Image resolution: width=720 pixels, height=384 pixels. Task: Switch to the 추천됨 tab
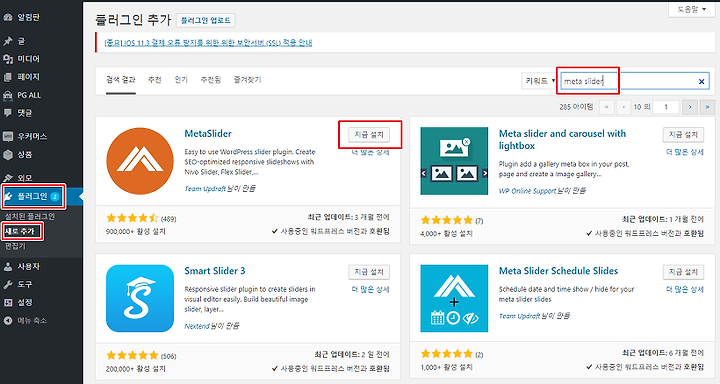[211, 80]
